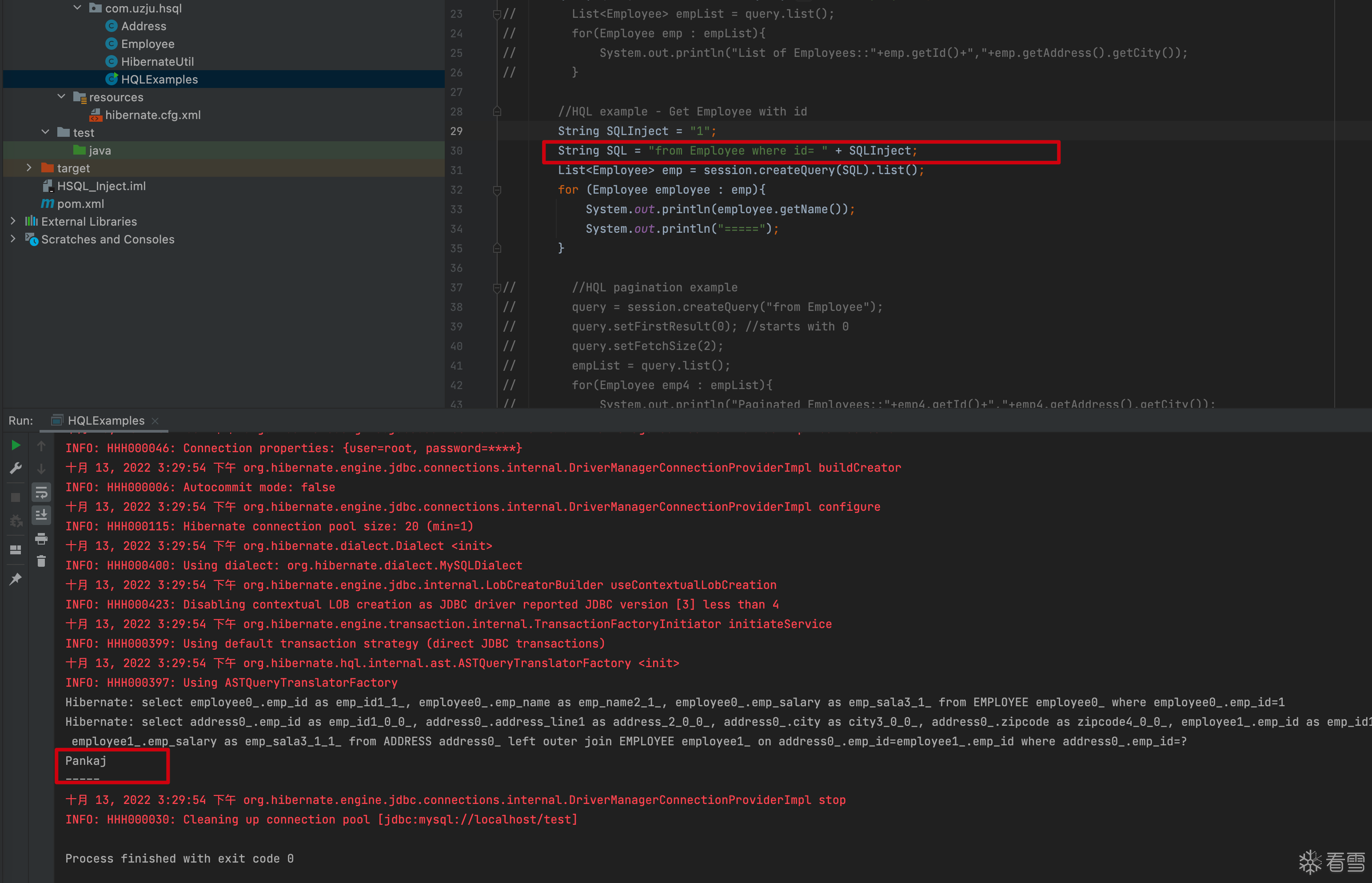The image size is (1372, 883).
Task: Collapse the test folder chevron
Action: 45,132
